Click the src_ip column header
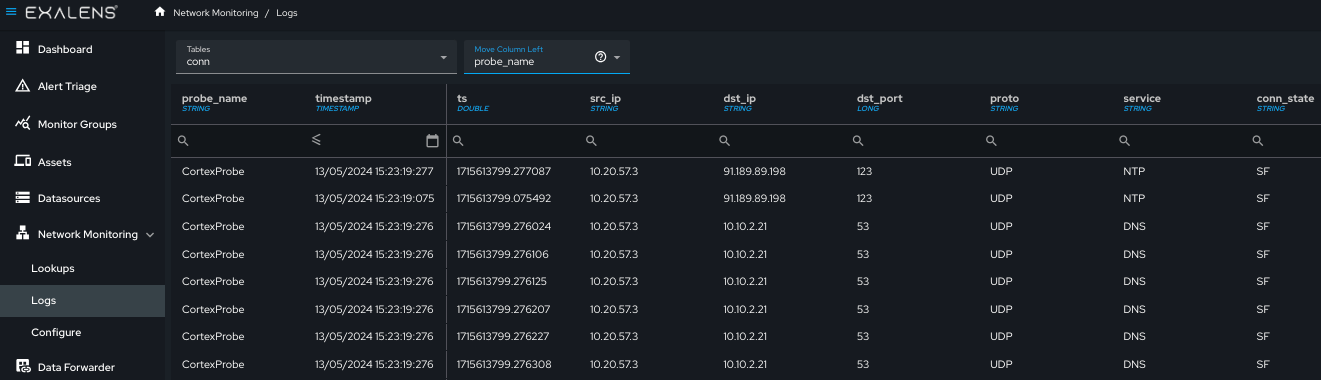 point(605,98)
